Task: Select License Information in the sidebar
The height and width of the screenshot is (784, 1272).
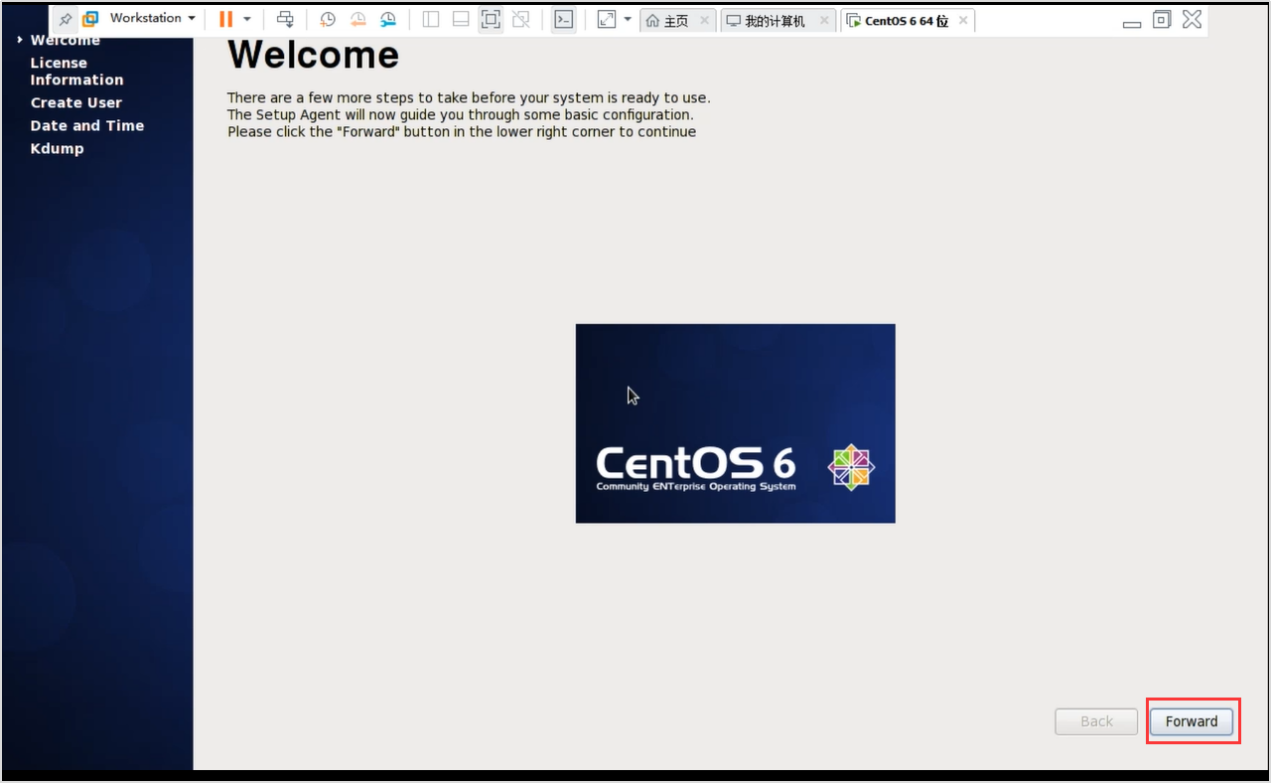Action: 77,71
